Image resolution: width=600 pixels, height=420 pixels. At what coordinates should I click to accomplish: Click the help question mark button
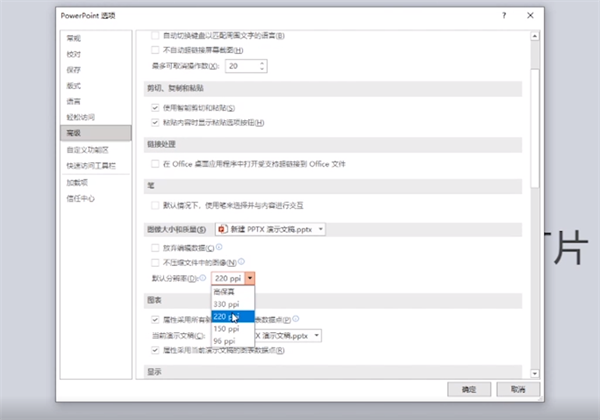point(504,15)
